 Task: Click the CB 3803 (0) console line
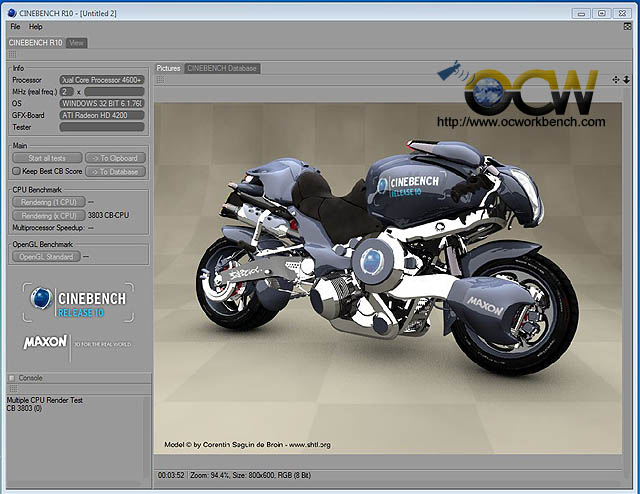click(x=24, y=408)
